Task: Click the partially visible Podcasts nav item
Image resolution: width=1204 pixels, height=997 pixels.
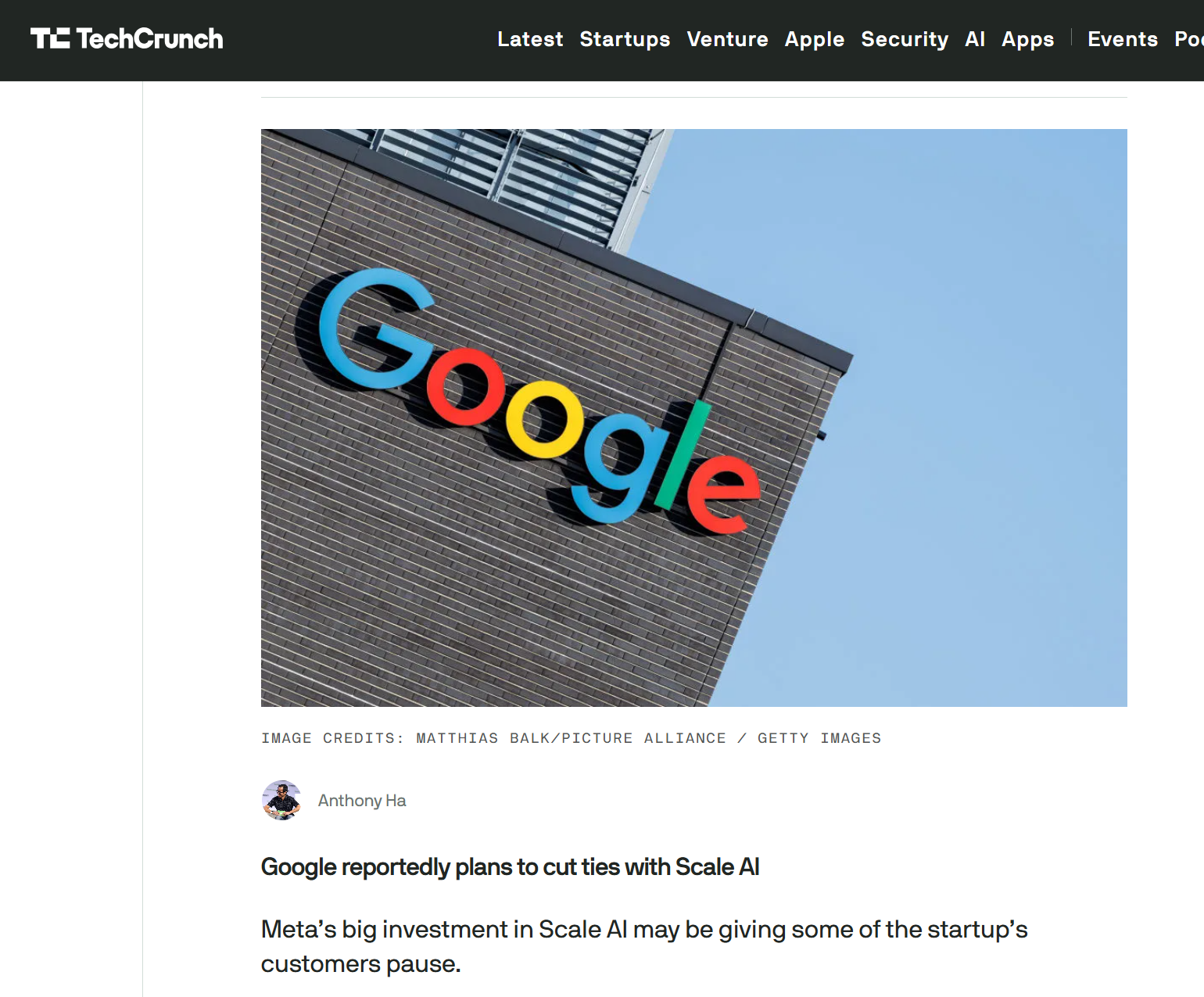Action: (x=1189, y=39)
